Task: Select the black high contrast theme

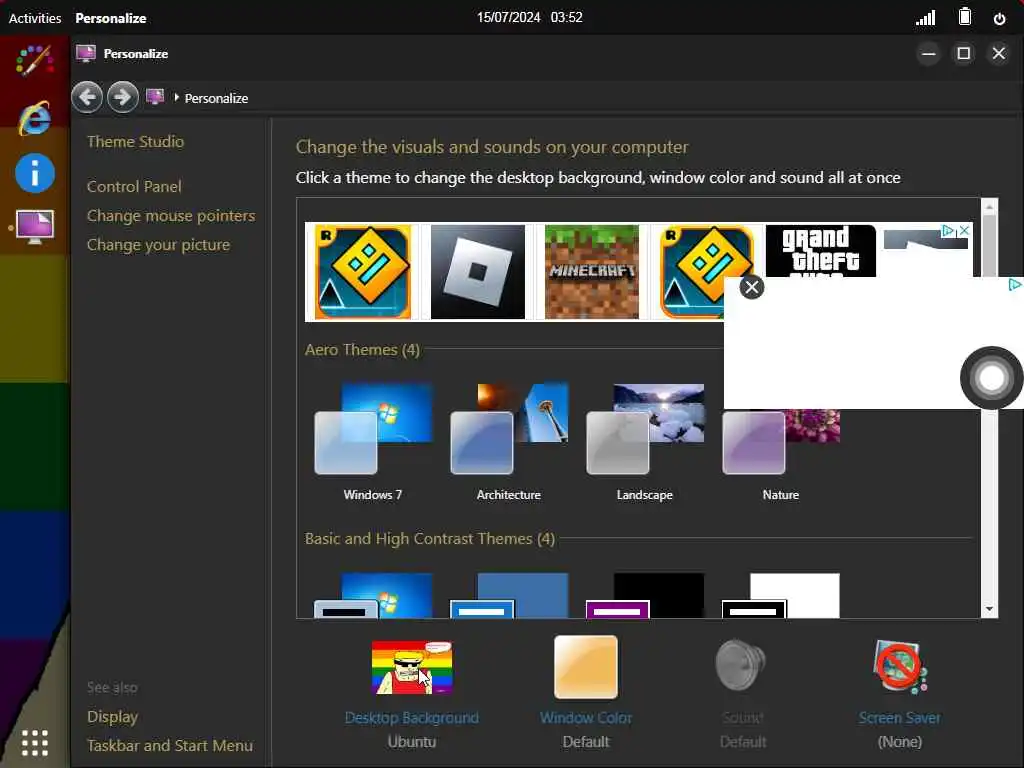Action: pos(645,596)
